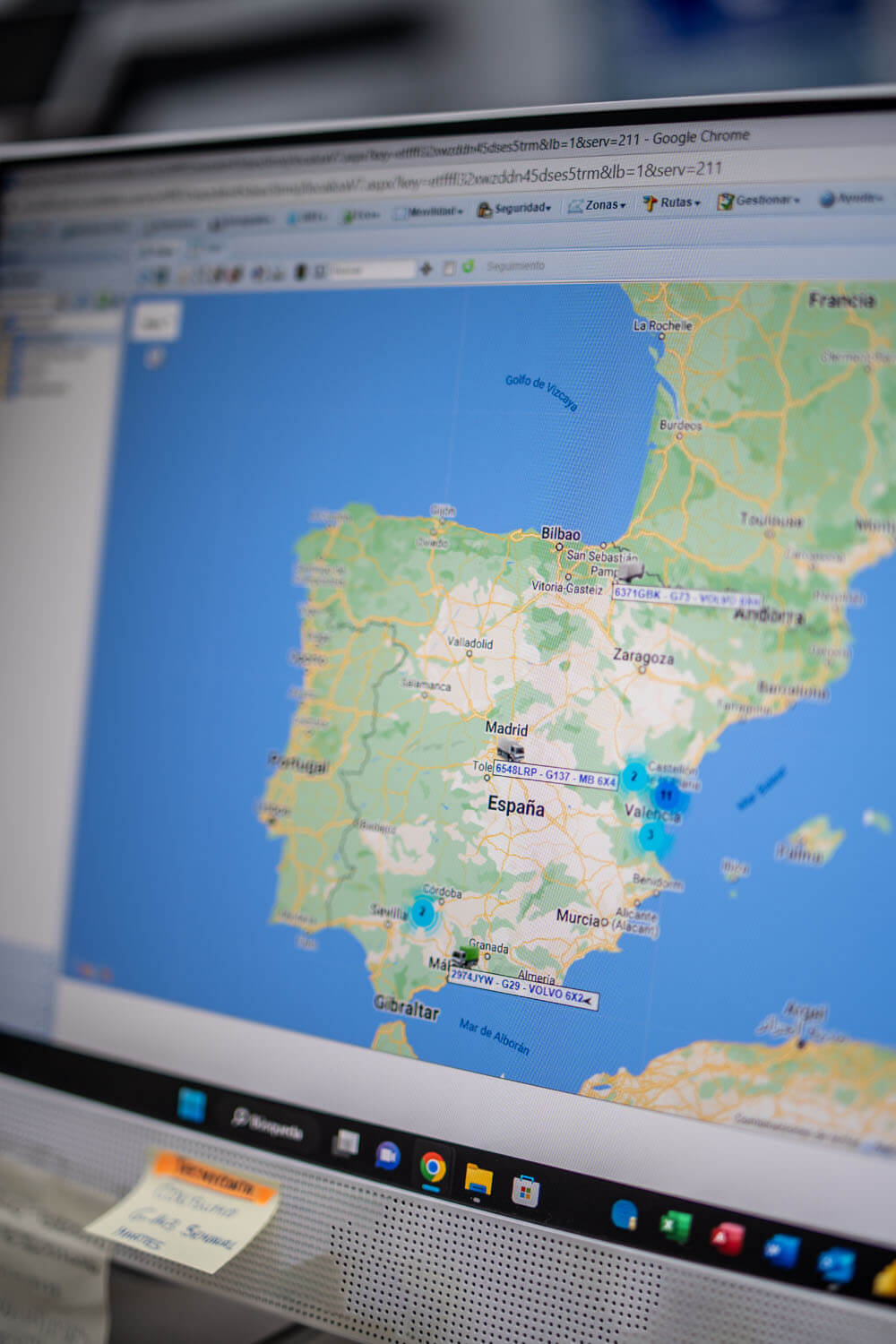
Task: Open the Gestionar dropdown menu
Action: 758,201
